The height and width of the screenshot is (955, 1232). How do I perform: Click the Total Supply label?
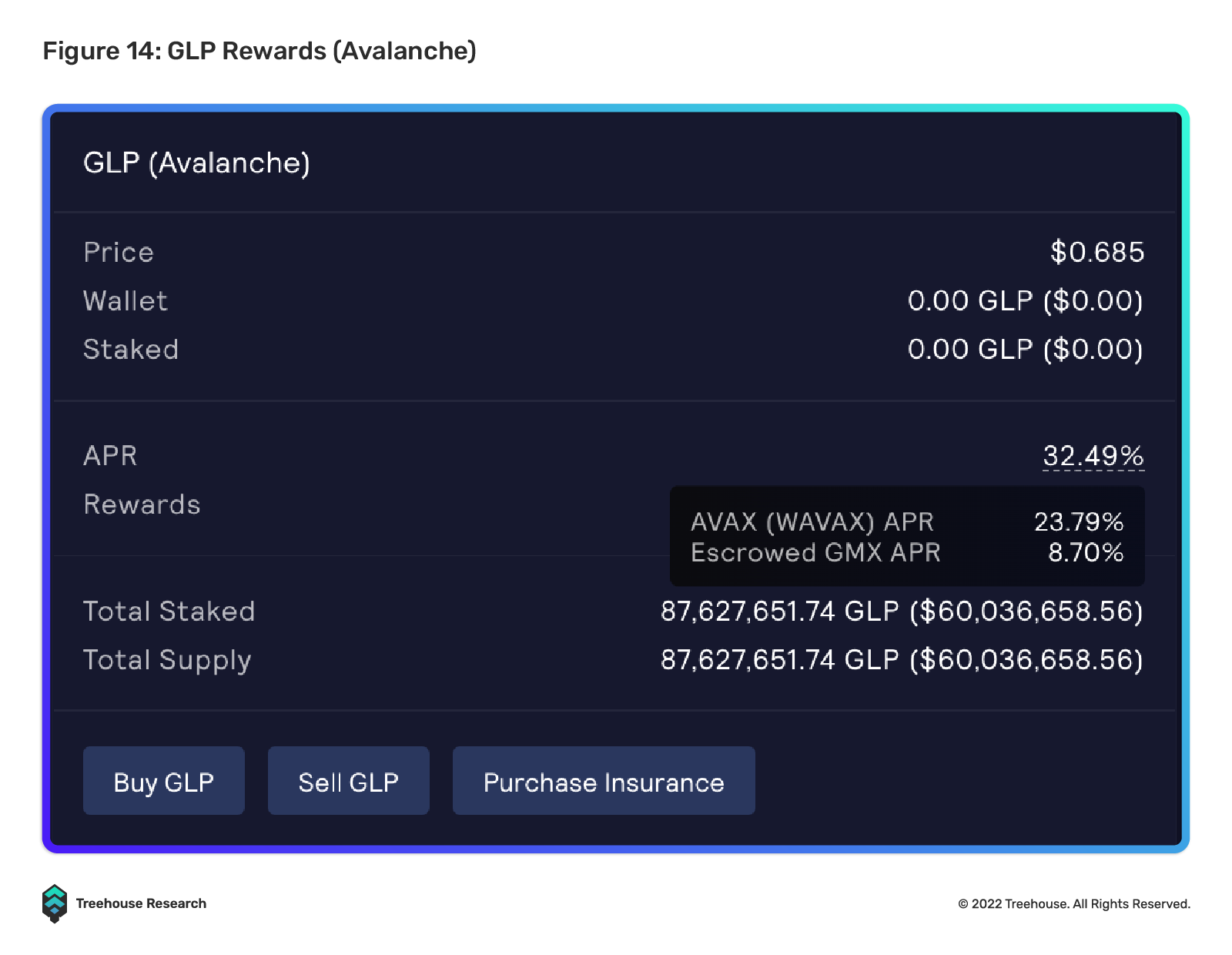[167, 661]
